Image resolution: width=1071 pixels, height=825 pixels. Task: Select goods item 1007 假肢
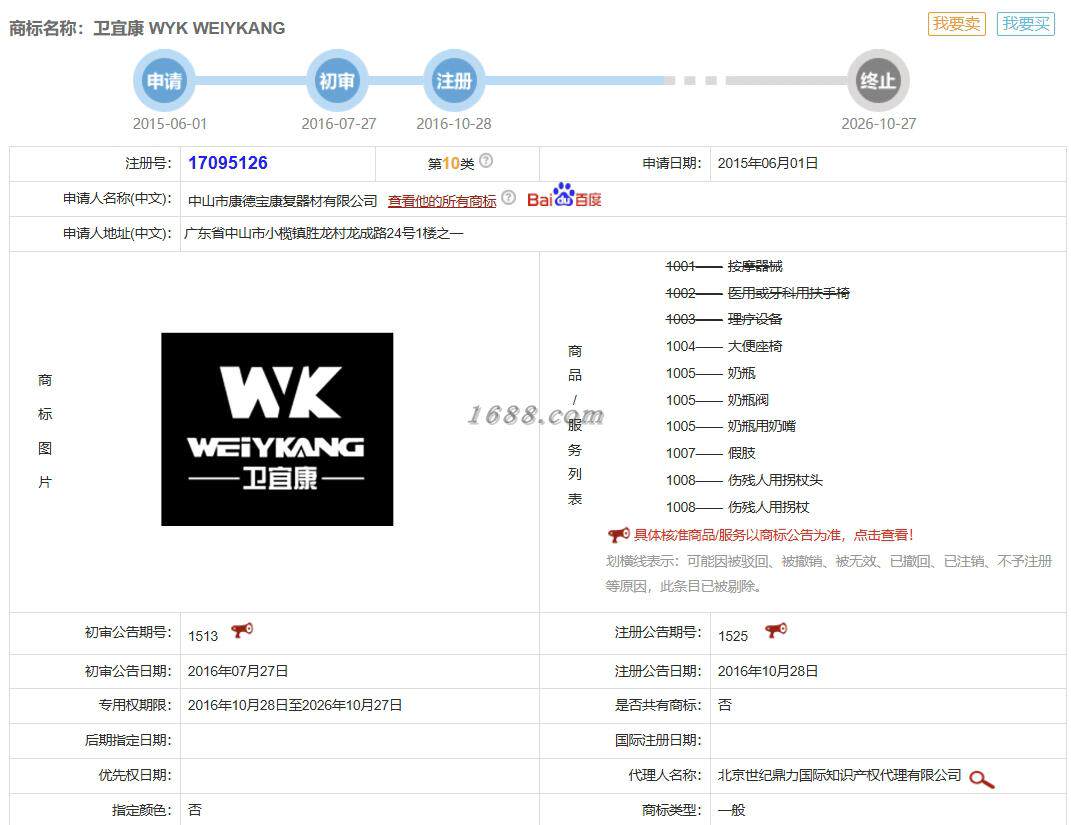[710, 453]
